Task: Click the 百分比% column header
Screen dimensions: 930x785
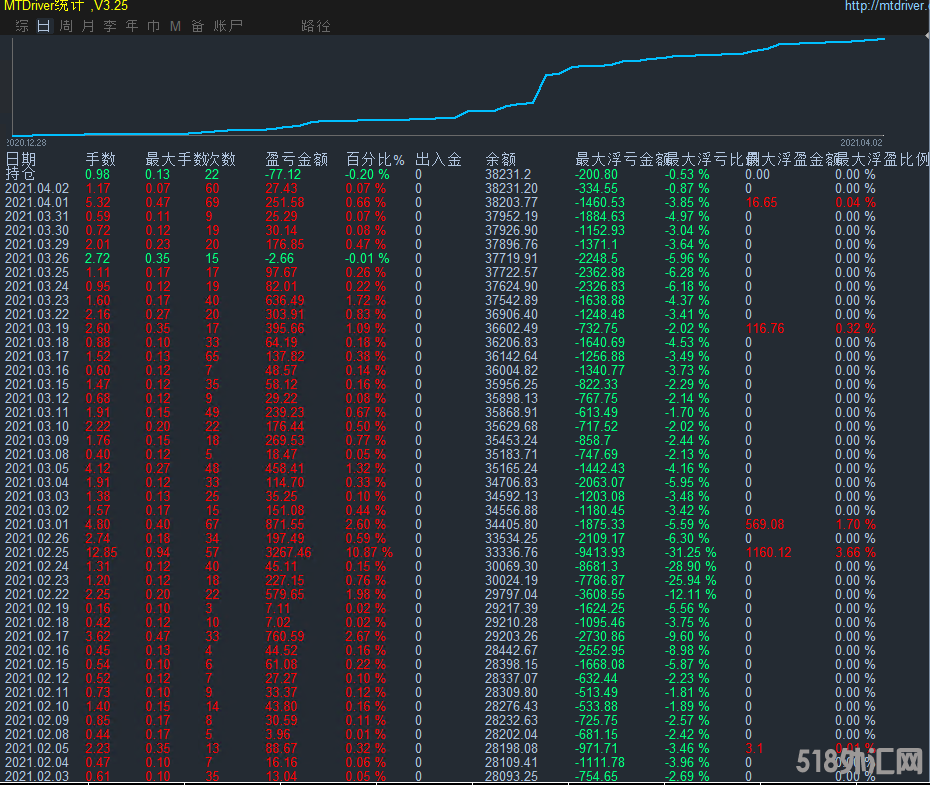Action: click(375, 159)
